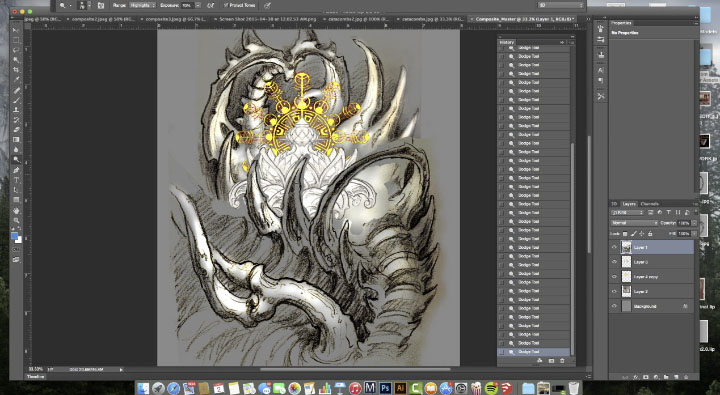Image resolution: width=720 pixels, height=395 pixels.
Task: Select the last Dodge Tool history state
Action: coord(534,352)
